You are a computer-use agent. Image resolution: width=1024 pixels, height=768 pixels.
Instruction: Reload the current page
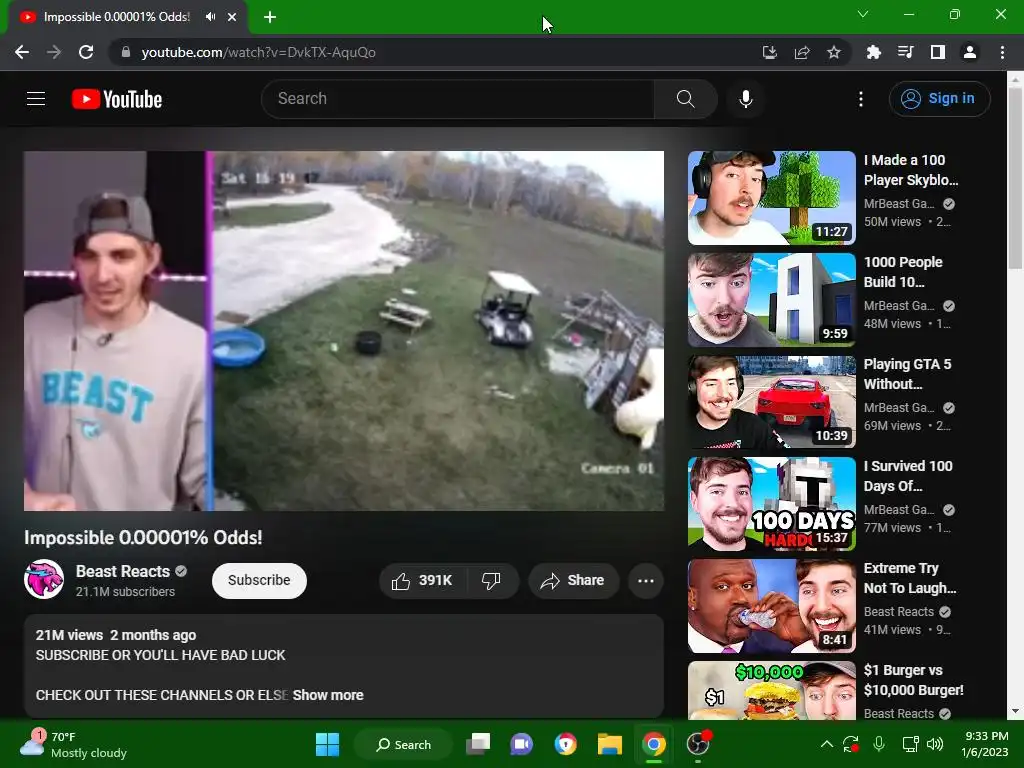click(x=86, y=52)
